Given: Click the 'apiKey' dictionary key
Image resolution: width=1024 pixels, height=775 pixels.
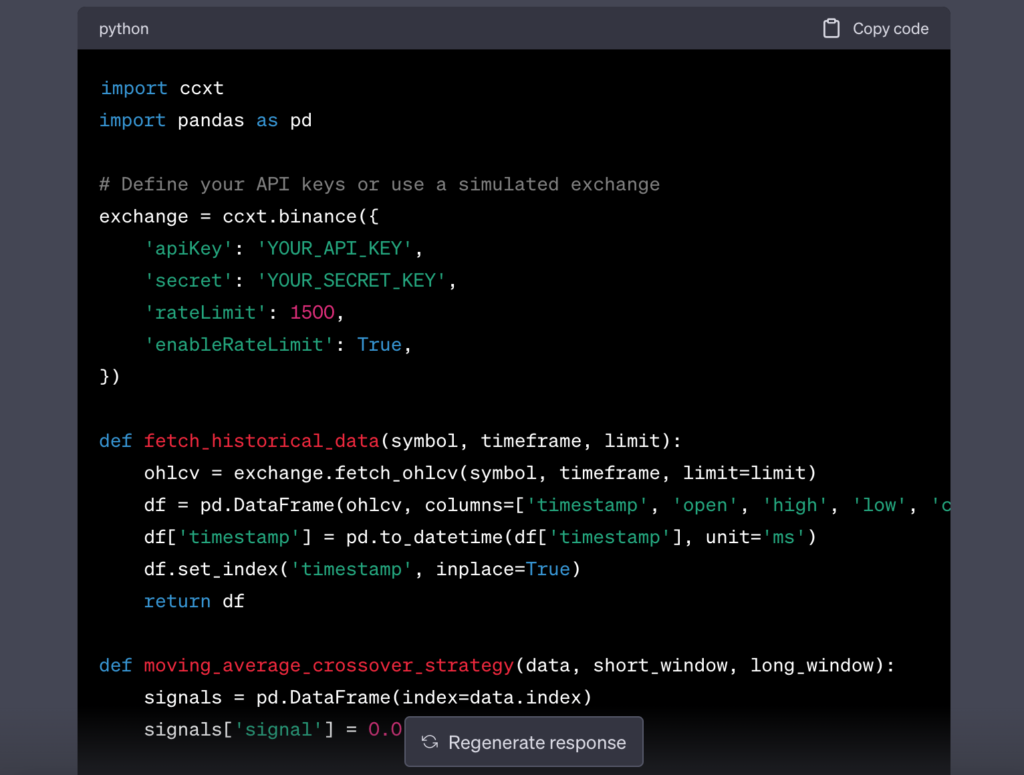Looking at the screenshot, I should pyautogui.click(x=188, y=248).
